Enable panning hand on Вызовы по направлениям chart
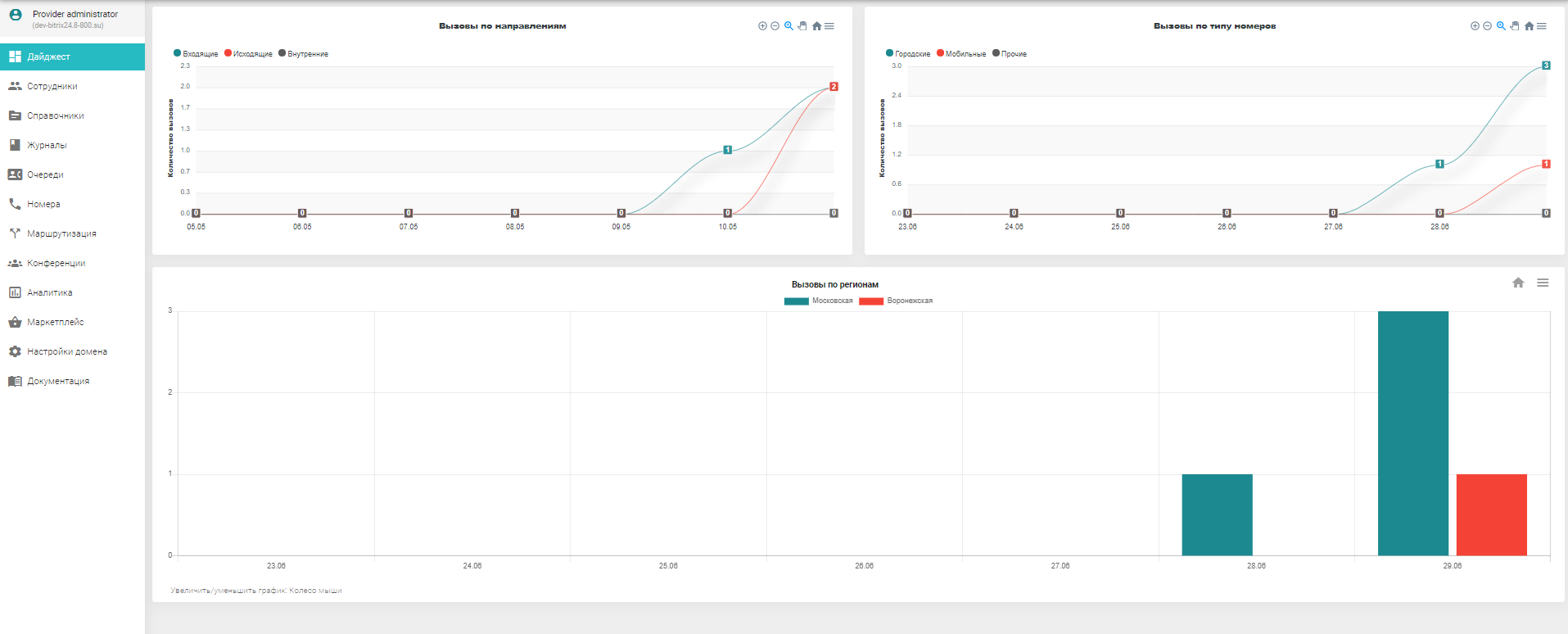This screenshot has width=1568, height=634. coord(802,26)
